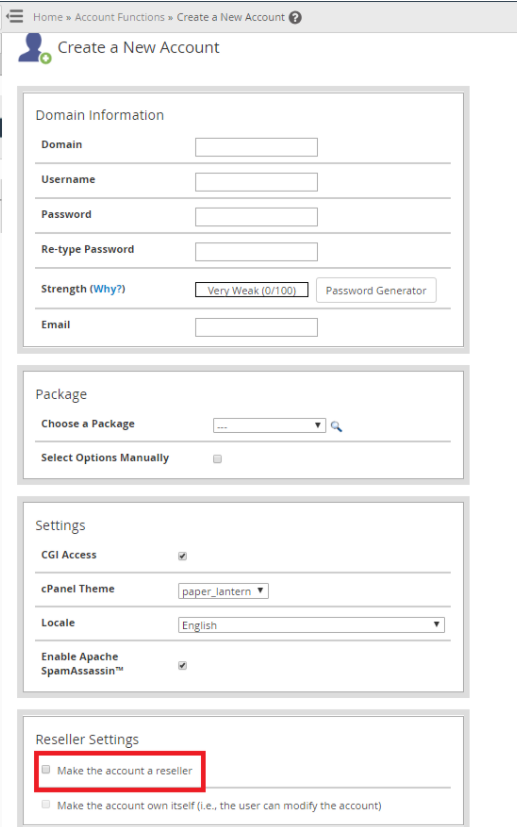Click into the Username text box
The image size is (517, 827).
click(256, 182)
